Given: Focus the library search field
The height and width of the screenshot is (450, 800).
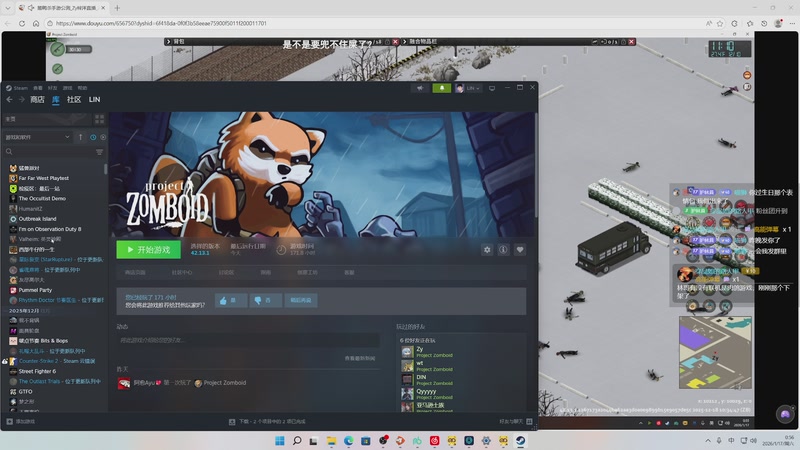Looking at the screenshot, I should pyautogui.click(x=48, y=152).
